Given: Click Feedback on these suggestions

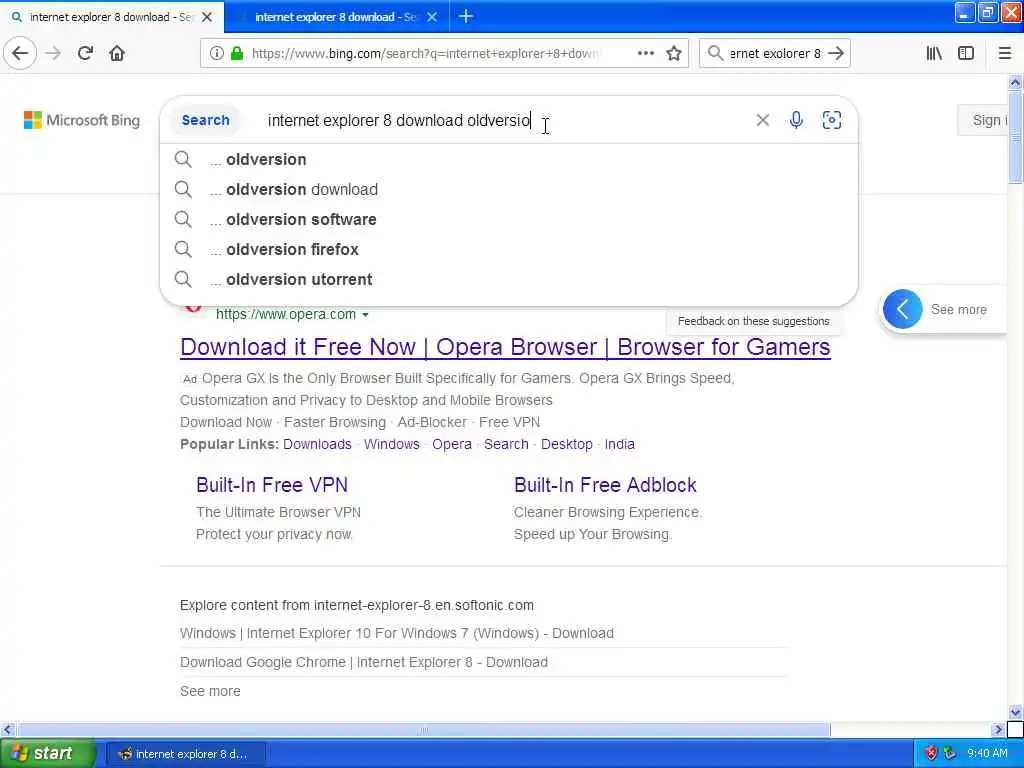Looking at the screenshot, I should (x=753, y=321).
